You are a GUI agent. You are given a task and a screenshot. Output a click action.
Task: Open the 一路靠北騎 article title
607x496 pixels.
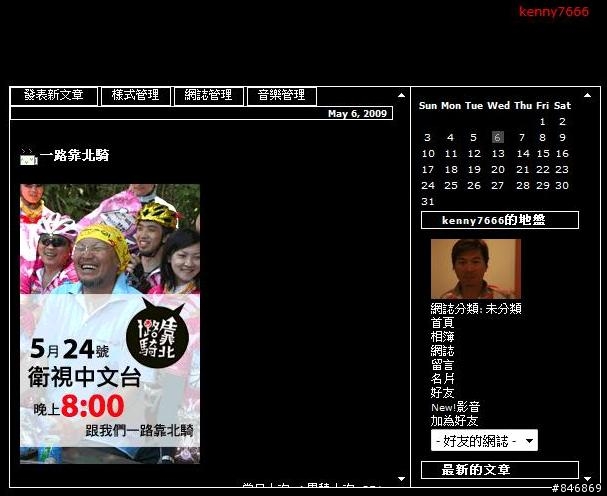coord(74,155)
